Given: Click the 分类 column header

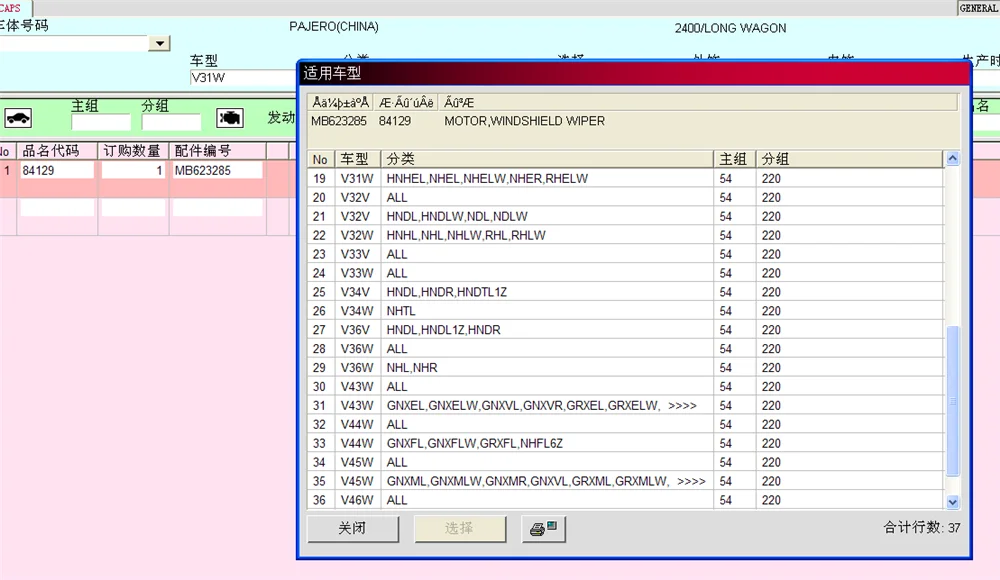Looking at the screenshot, I should pyautogui.click(x=547, y=159).
